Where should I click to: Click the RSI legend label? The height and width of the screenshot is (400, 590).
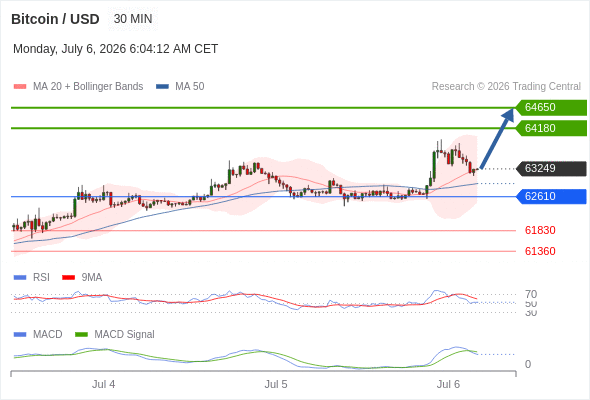[x=41, y=278]
